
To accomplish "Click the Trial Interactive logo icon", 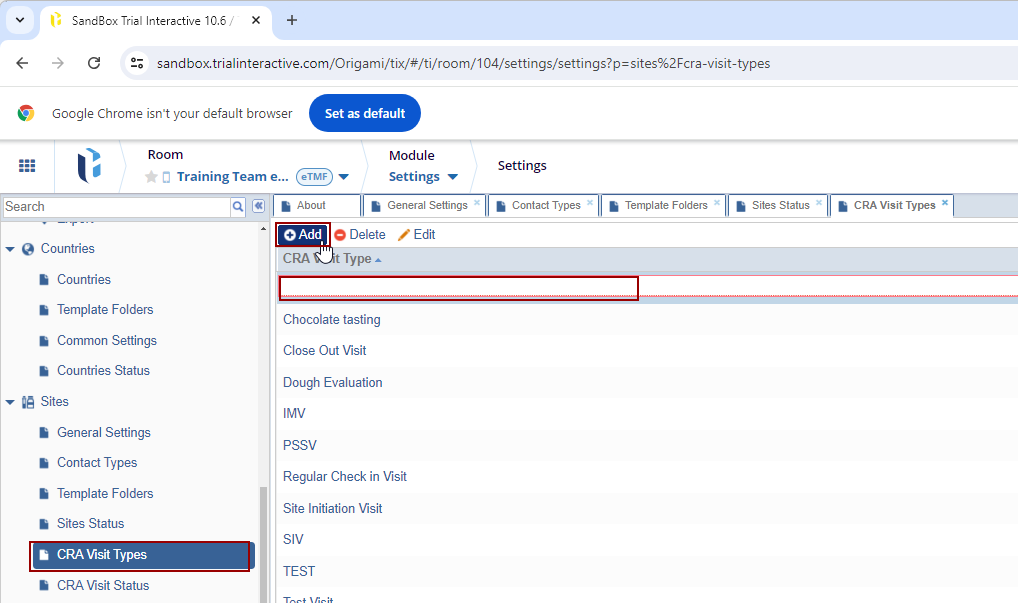I will [90, 166].
